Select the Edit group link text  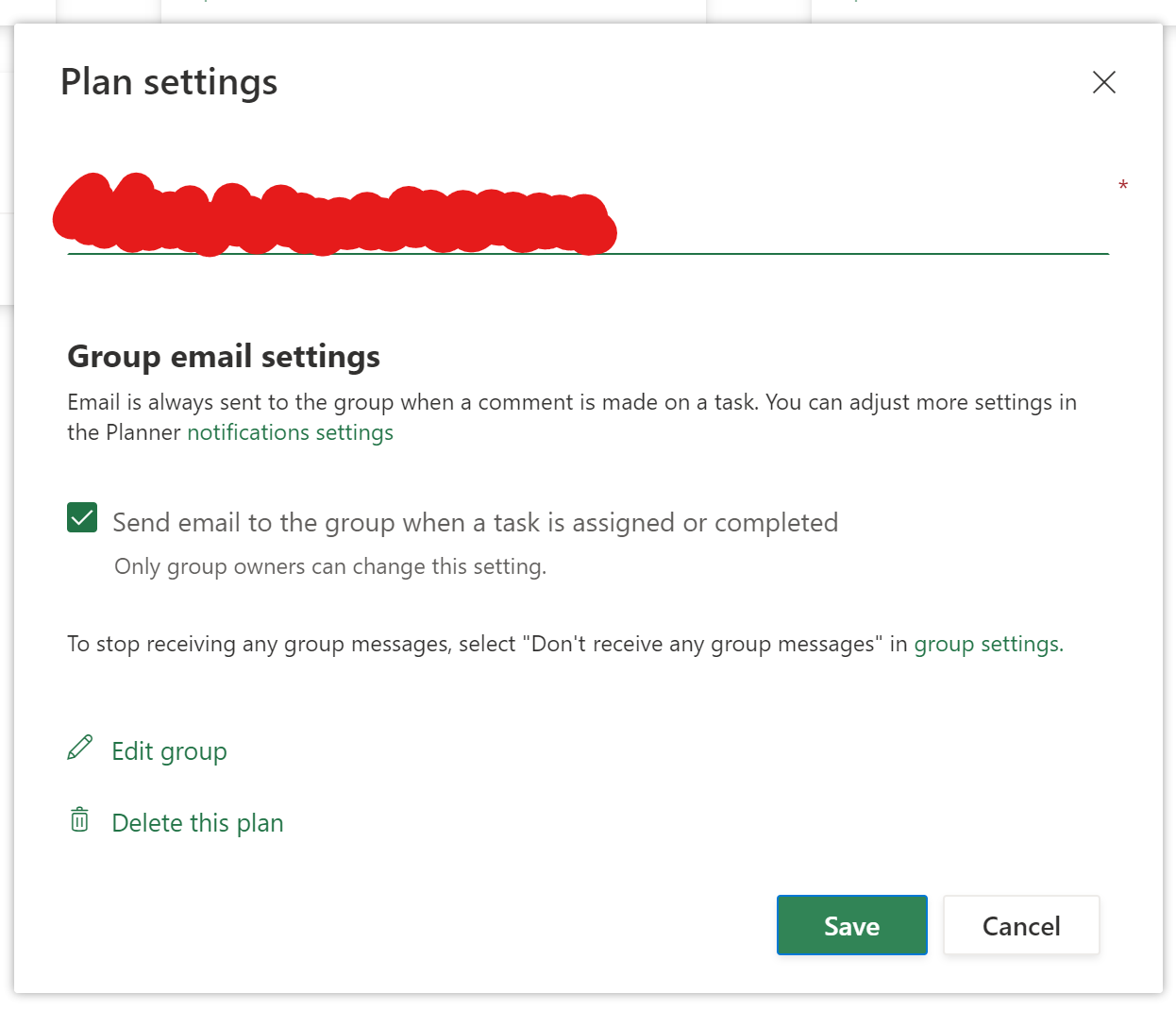click(x=169, y=751)
